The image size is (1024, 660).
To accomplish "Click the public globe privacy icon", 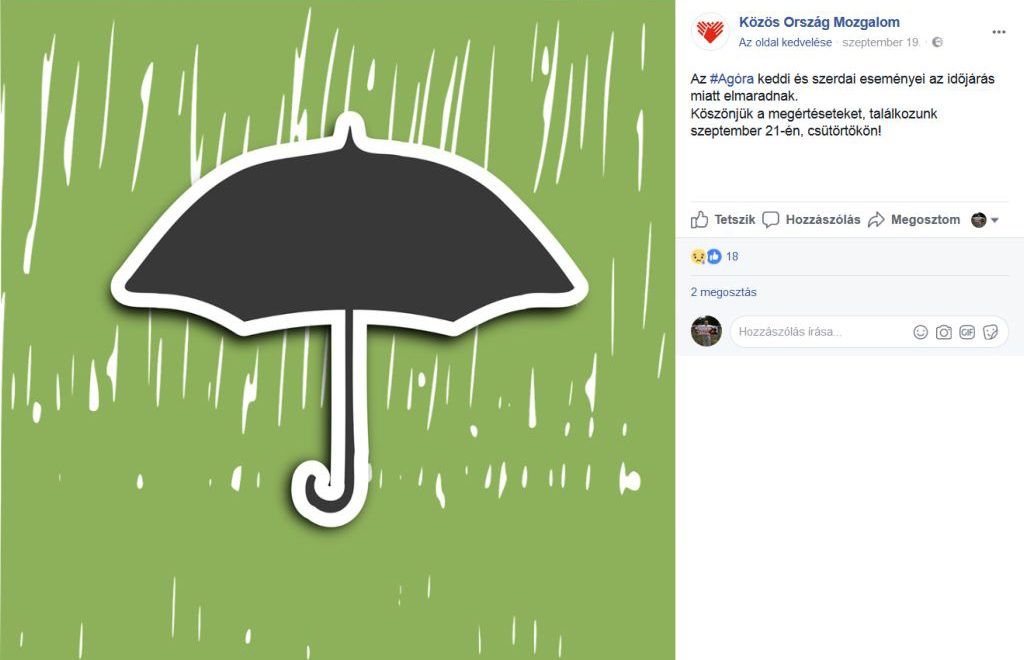I will point(937,42).
